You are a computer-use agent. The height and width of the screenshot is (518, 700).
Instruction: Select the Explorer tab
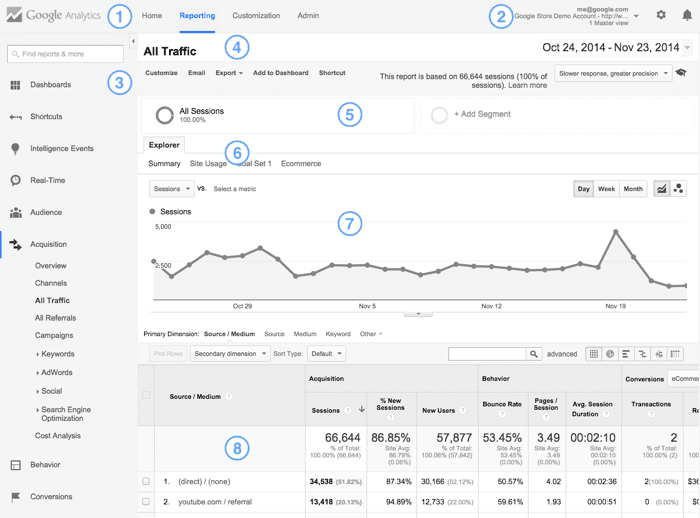tap(164, 145)
